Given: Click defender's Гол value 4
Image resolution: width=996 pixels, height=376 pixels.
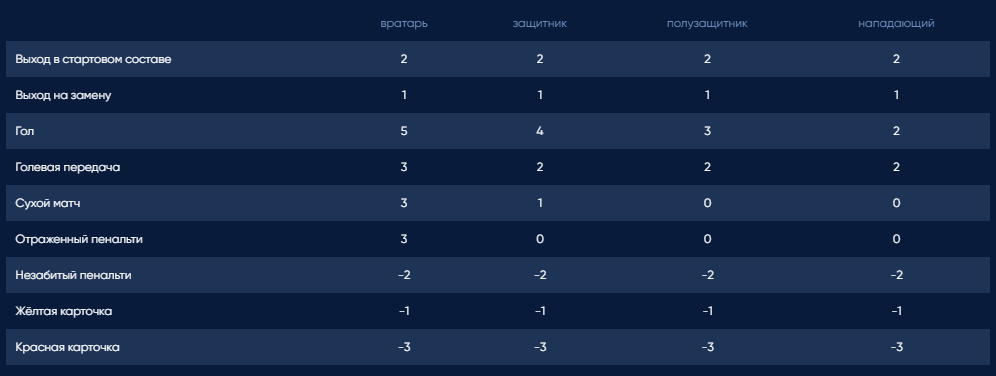Looking at the screenshot, I should click(x=540, y=131).
